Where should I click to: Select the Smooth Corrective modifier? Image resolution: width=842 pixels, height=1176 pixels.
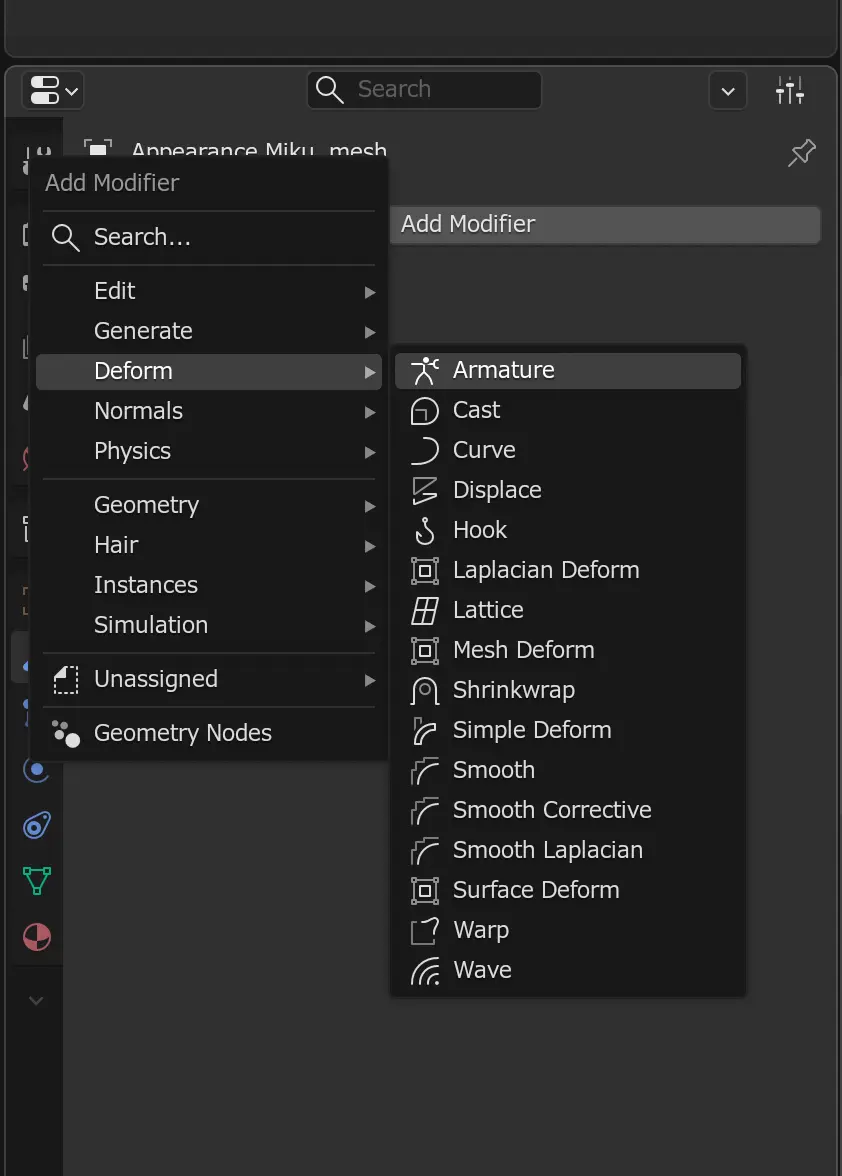point(568,810)
